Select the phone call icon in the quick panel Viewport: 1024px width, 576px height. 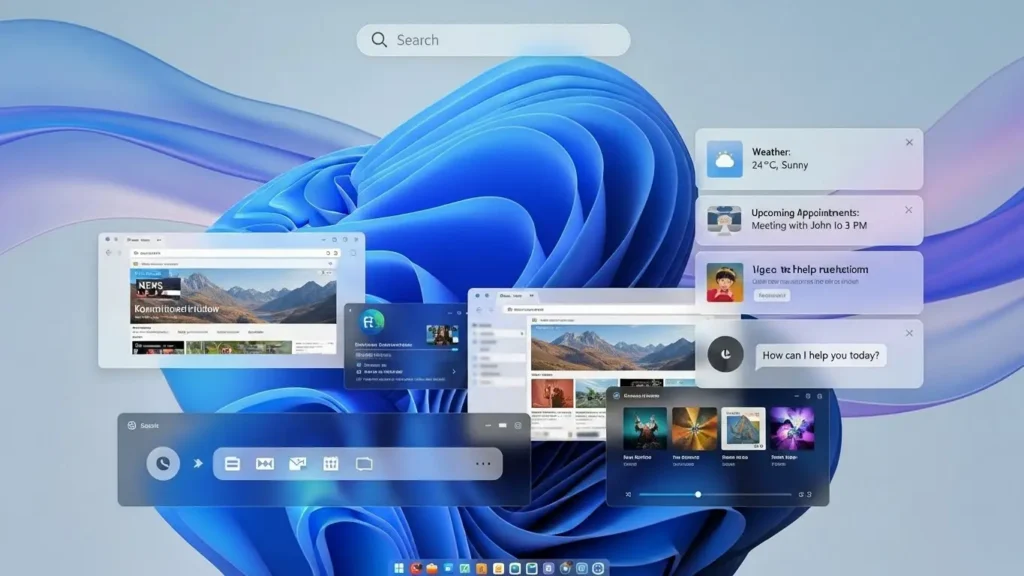click(163, 462)
